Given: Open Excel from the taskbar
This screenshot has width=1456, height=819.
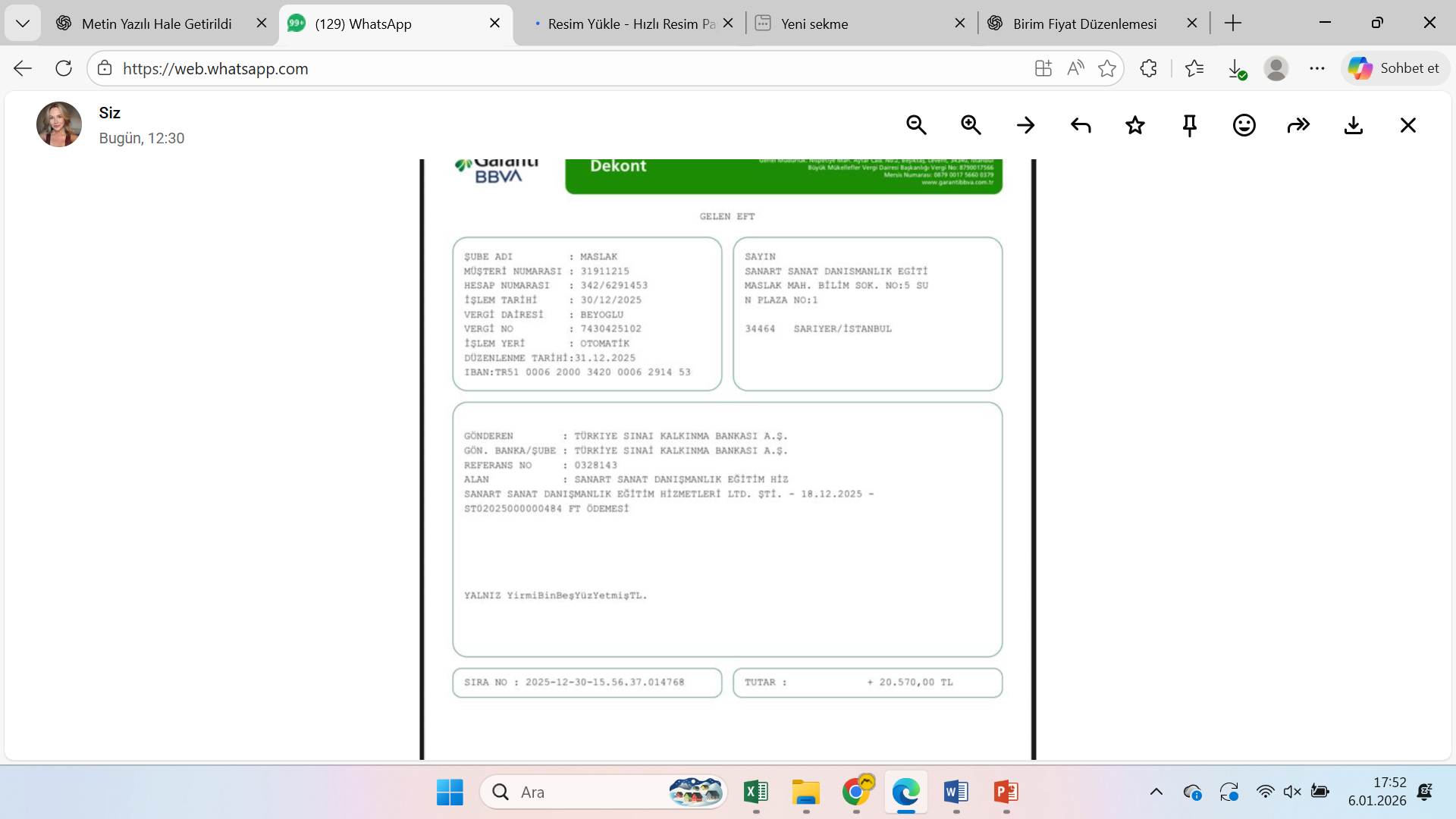Looking at the screenshot, I should [755, 792].
